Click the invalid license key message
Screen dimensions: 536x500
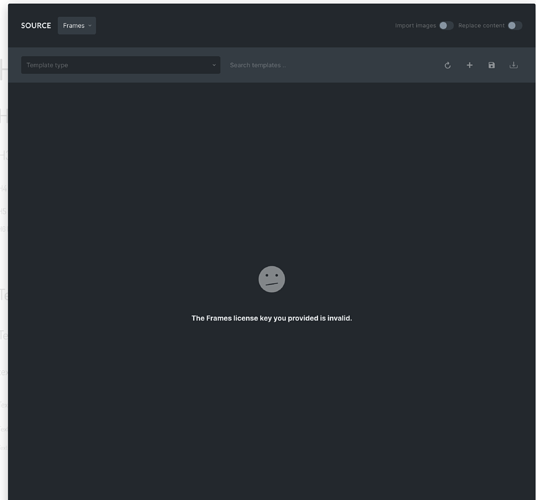[271, 318]
